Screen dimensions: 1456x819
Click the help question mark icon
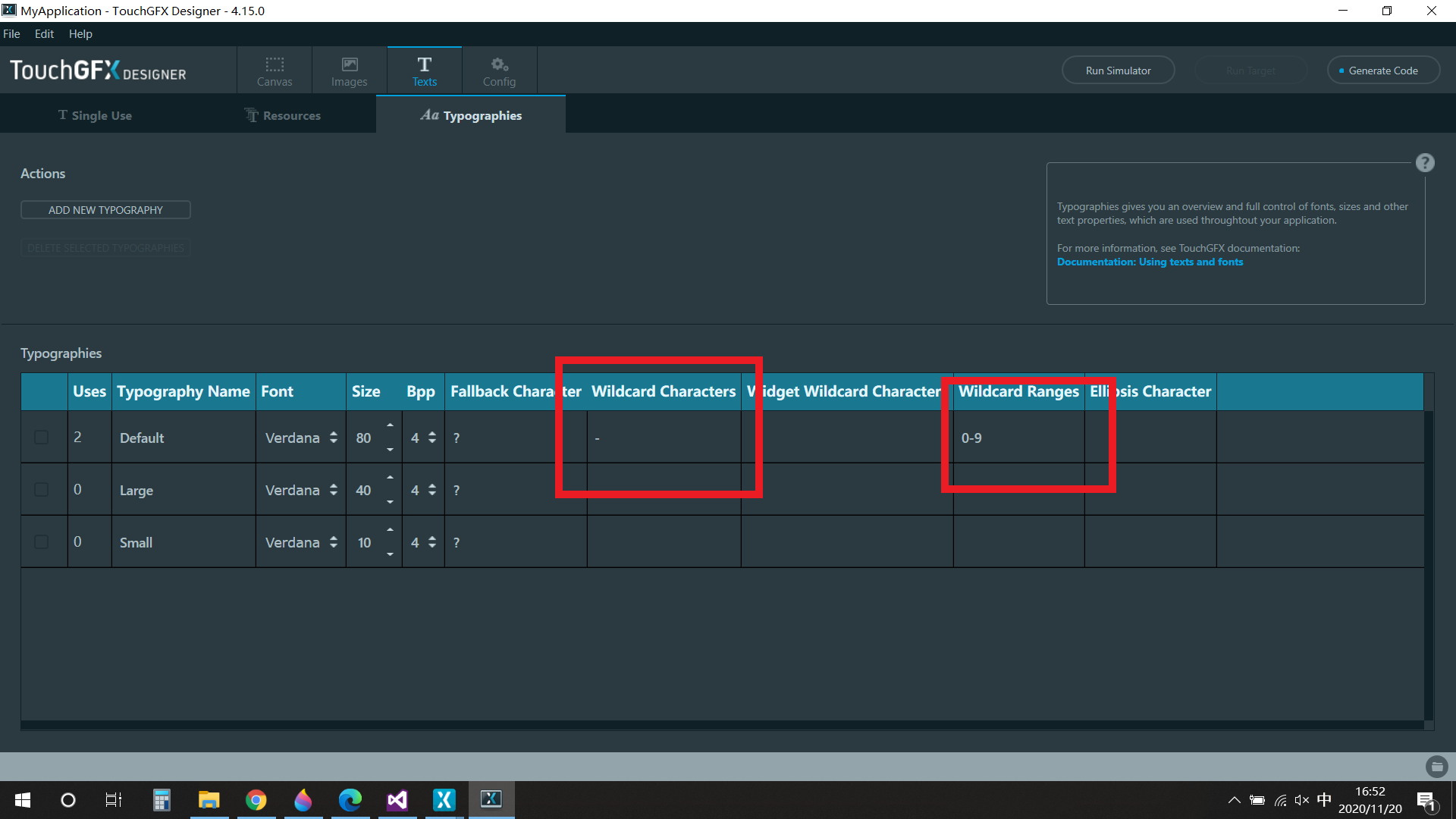point(1425,163)
